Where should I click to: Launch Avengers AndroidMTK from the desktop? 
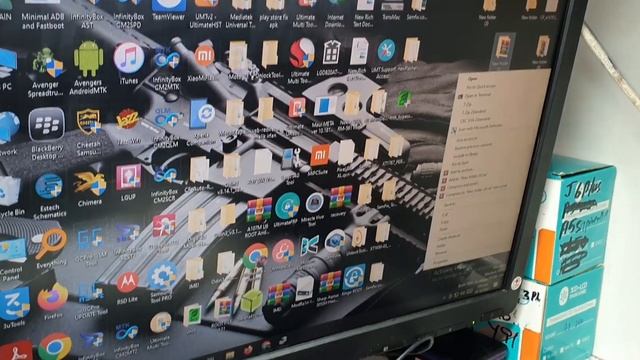pyautogui.click(x=88, y=59)
